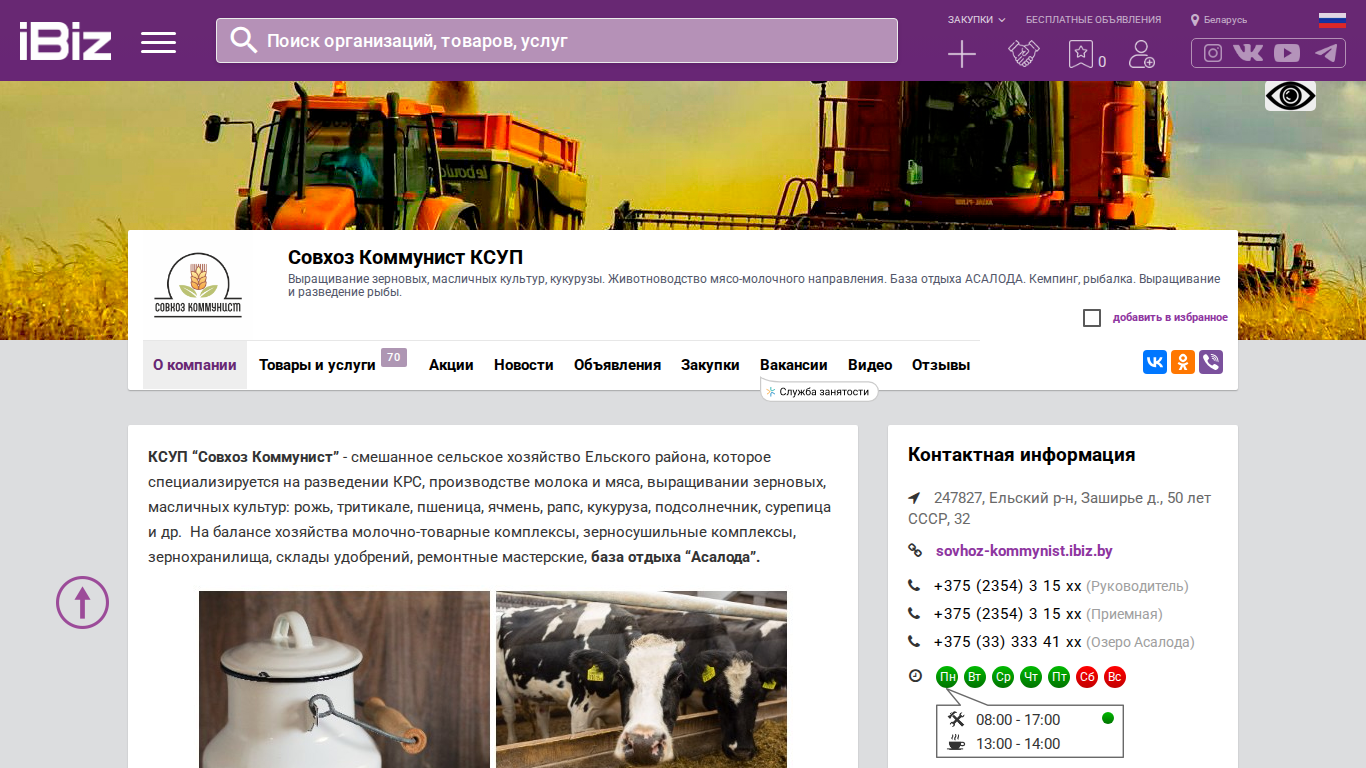Click working hours 08:00 - 17:00 row
1366x768 pixels.
(x=1018, y=720)
